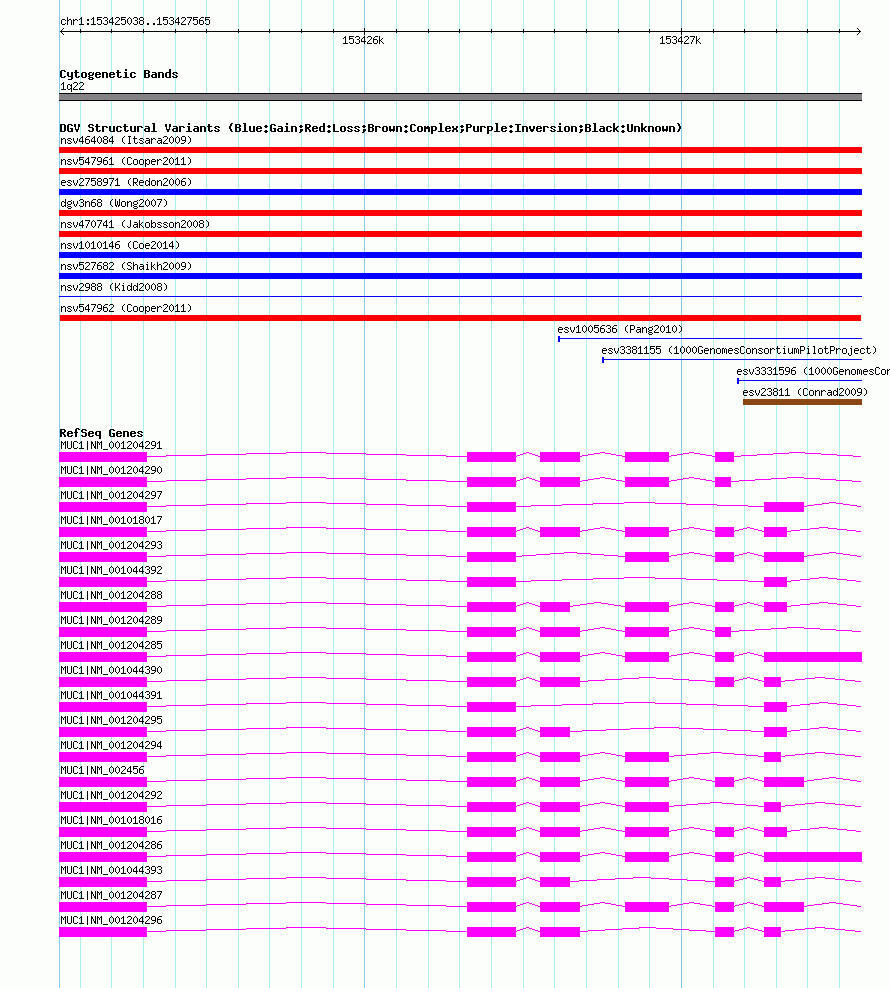The image size is (890, 988).
Task: Click the gray 1q22 cytogenetic band bar
Action: [460, 97]
